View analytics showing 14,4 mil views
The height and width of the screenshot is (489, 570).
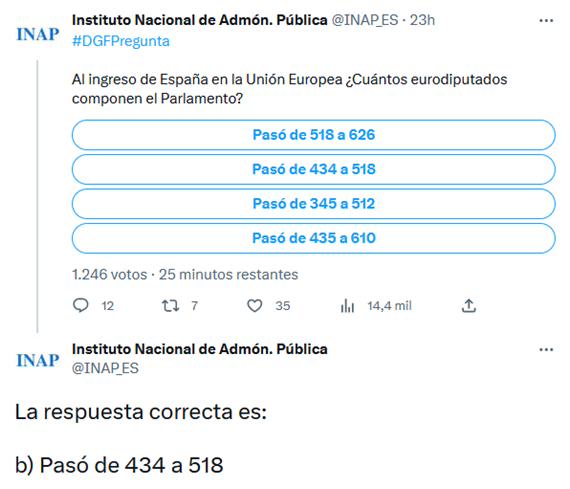tap(347, 305)
